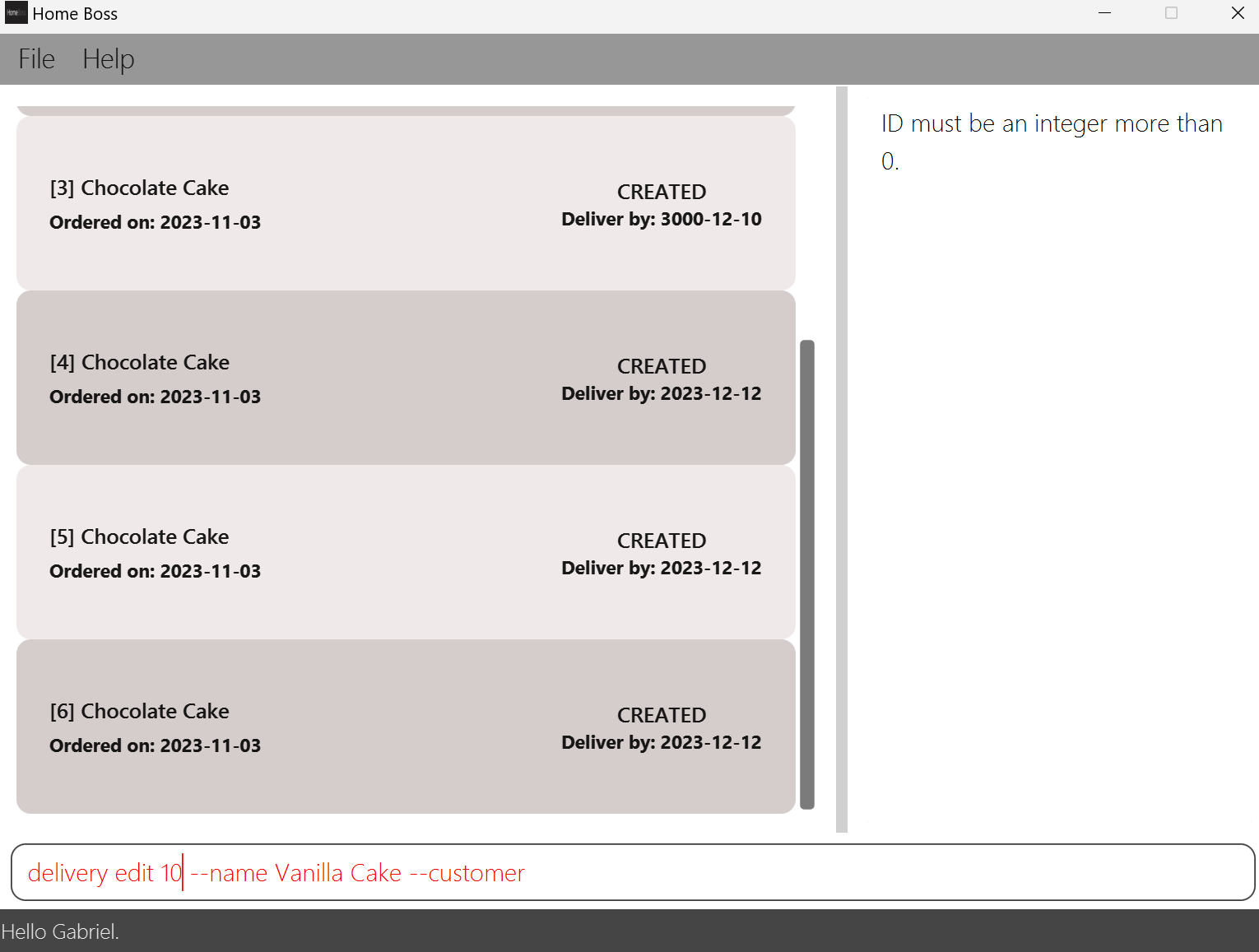Screen dimensions: 1259x952
Task: Click the CREATED status on card [3]
Action: point(661,191)
